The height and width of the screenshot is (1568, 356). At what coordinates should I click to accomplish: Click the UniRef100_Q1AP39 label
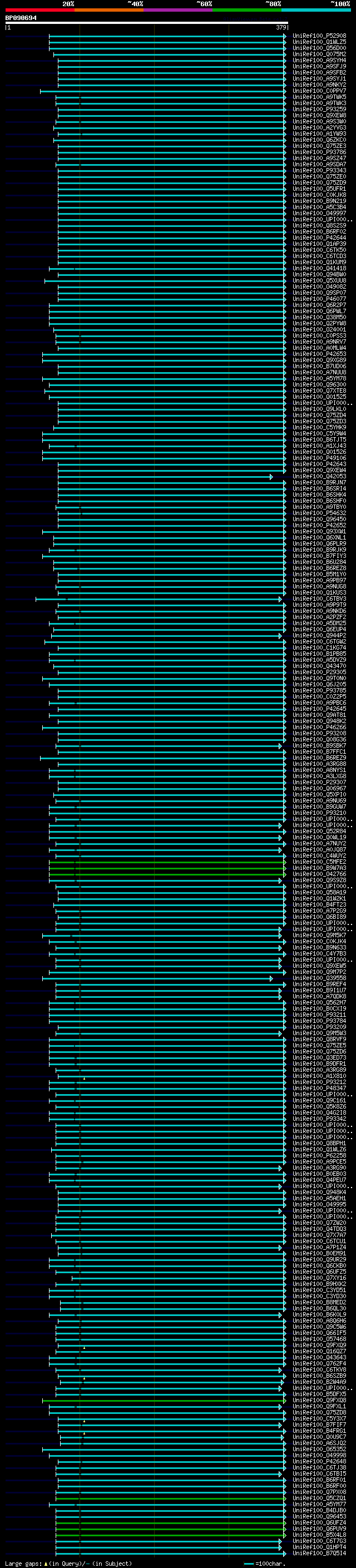point(319,244)
